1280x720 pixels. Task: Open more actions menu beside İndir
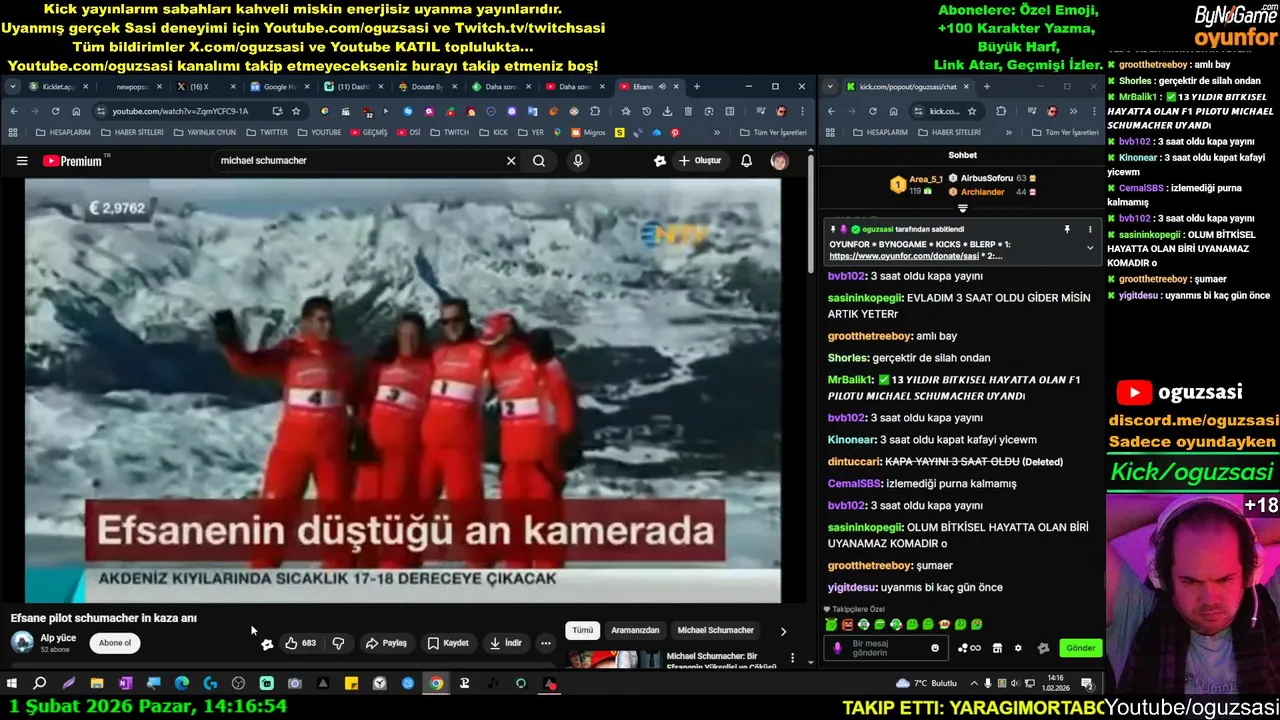pos(546,643)
